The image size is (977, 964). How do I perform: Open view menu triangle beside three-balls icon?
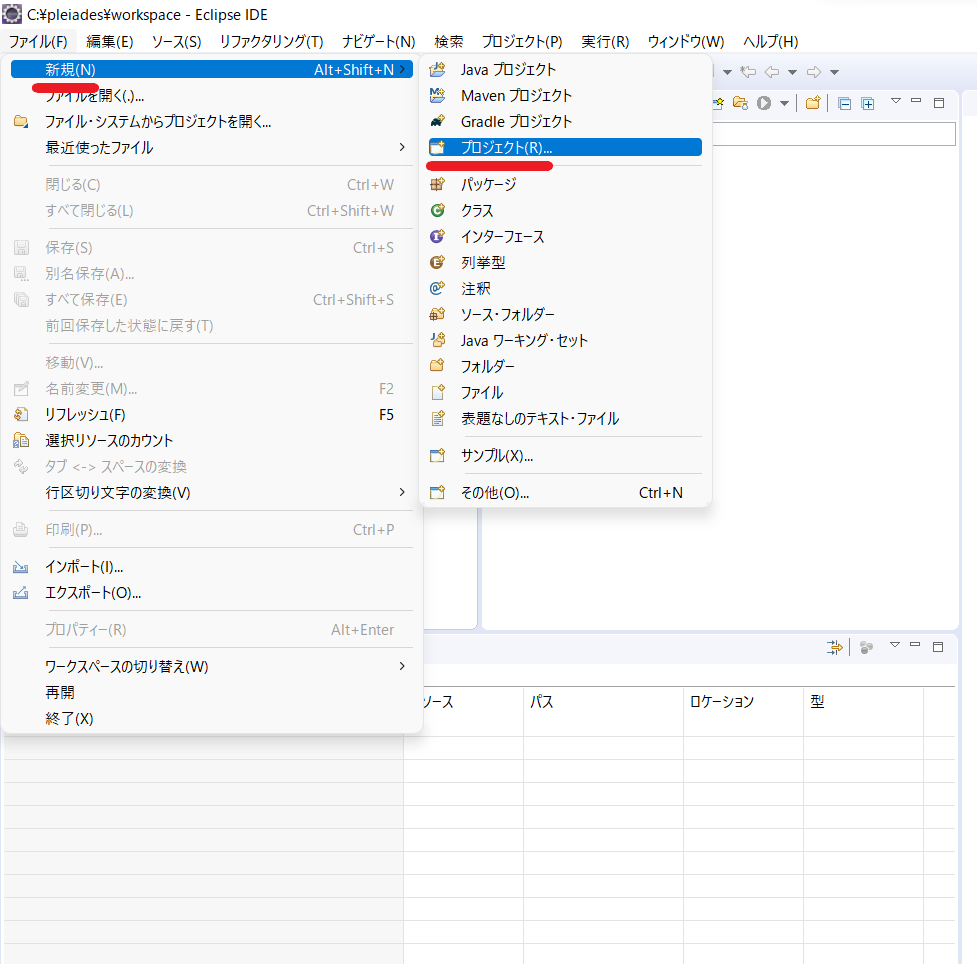[895, 644]
